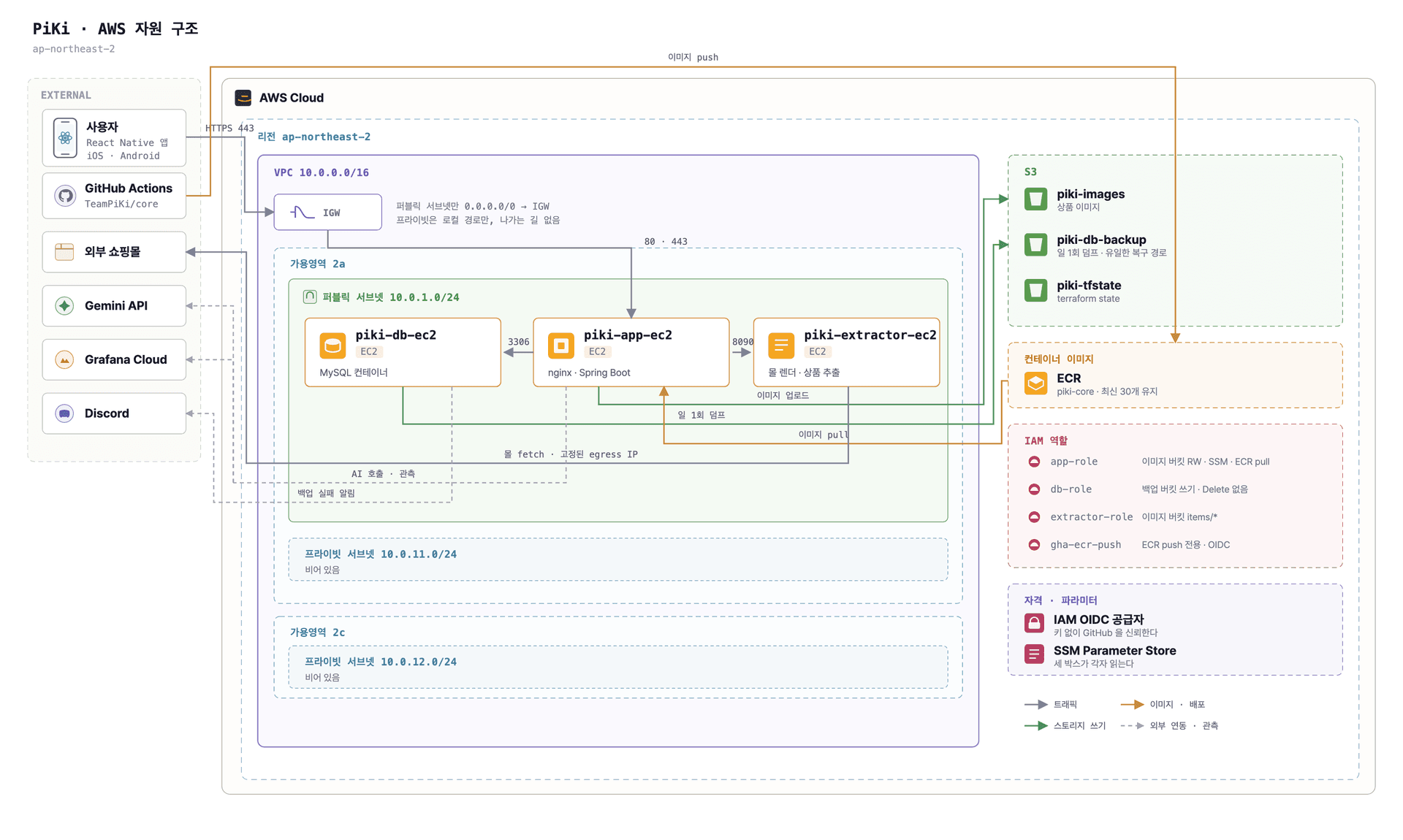
Task: Click the '리전 ap-northeast-2' region label
Action: point(314,137)
